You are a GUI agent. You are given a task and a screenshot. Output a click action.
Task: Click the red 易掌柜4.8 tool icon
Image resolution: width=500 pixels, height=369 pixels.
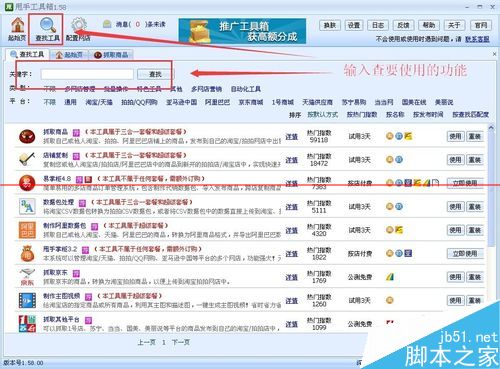(27, 183)
